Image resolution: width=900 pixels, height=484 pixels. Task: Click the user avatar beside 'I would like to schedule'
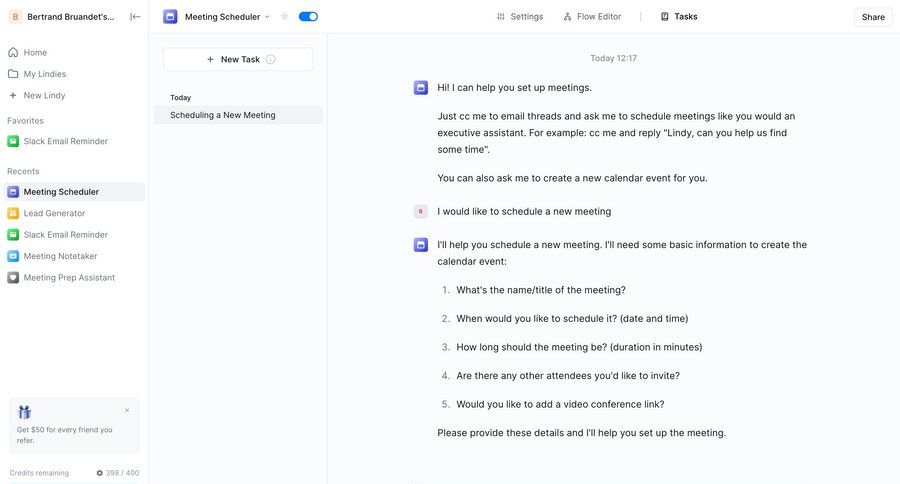[421, 211]
